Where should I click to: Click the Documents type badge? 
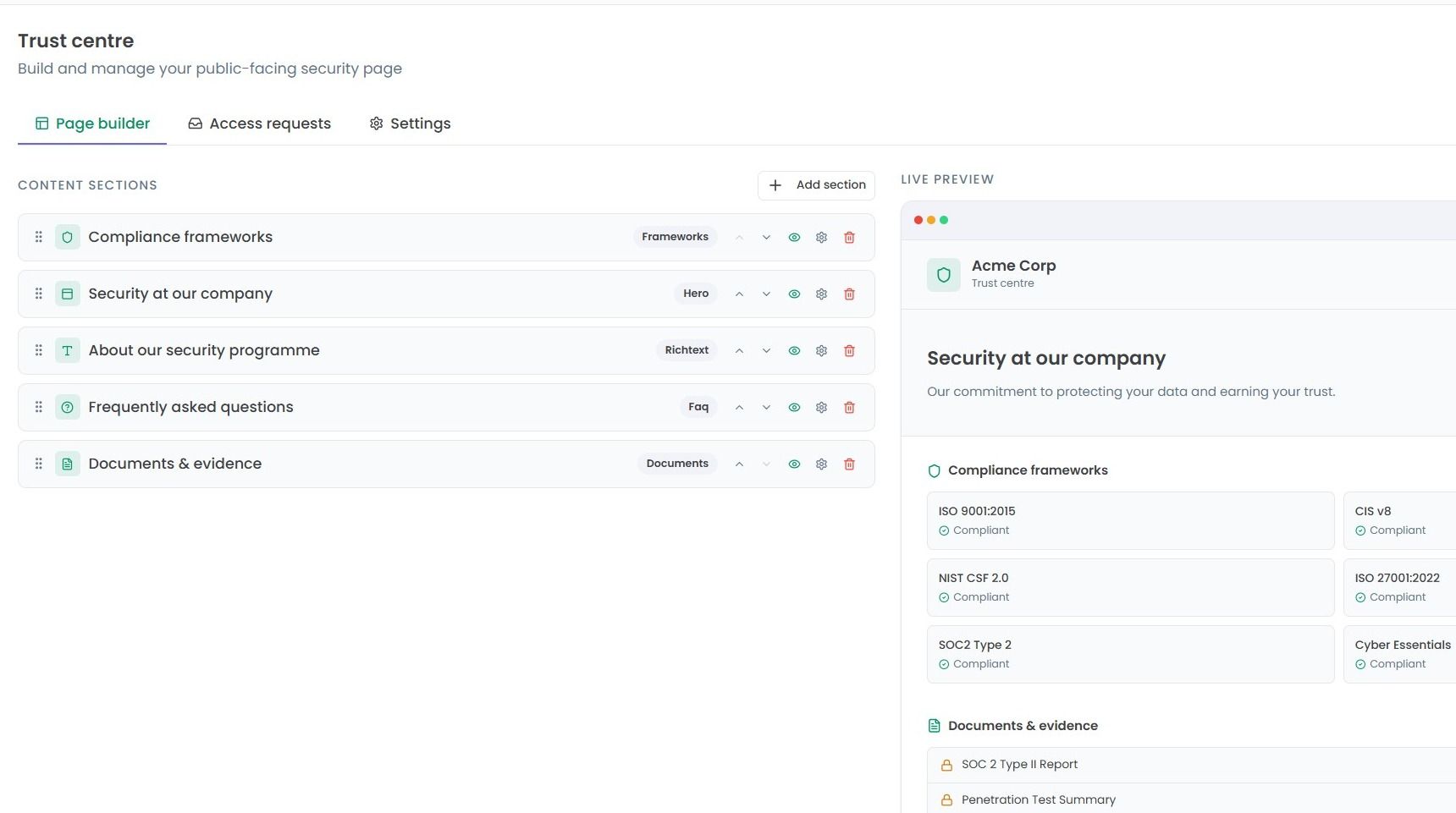click(677, 464)
